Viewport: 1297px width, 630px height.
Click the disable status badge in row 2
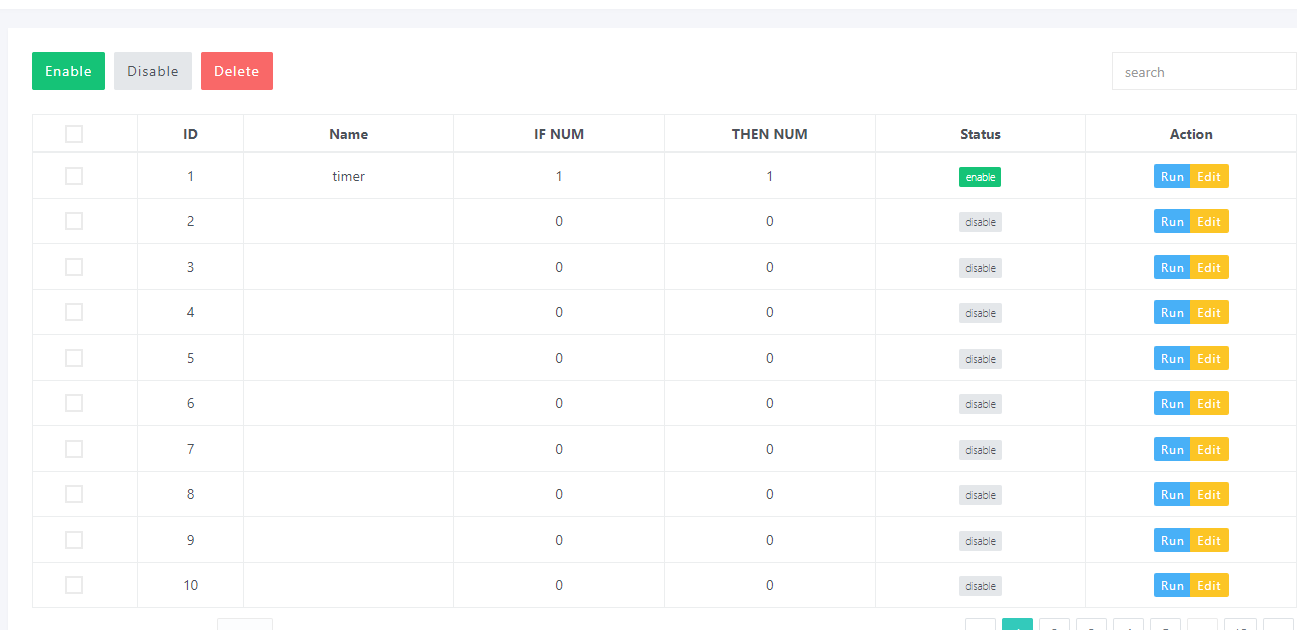[x=980, y=223]
